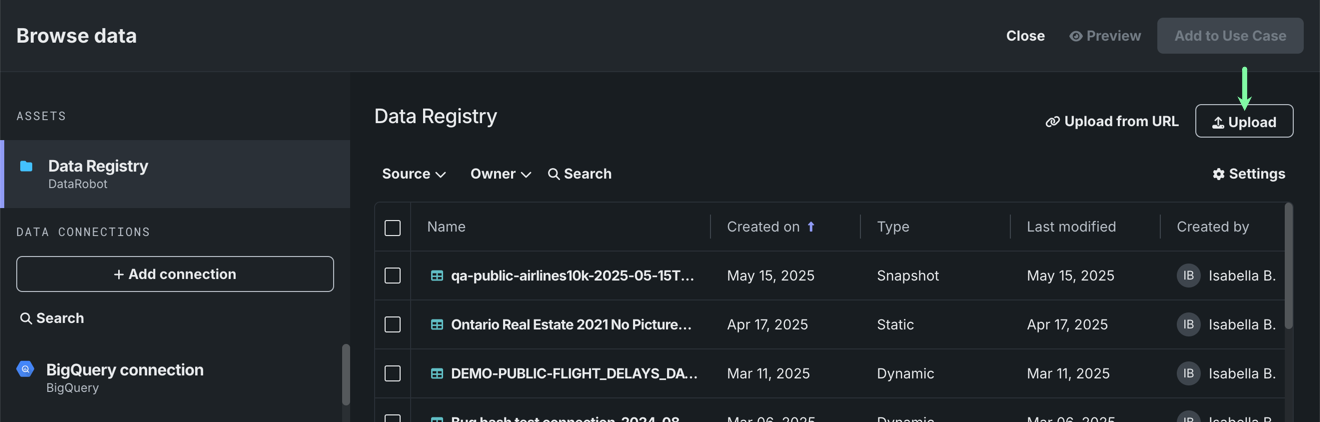Click the Data Registry folder icon
Screen dimensions: 1320x422
click(x=26, y=166)
